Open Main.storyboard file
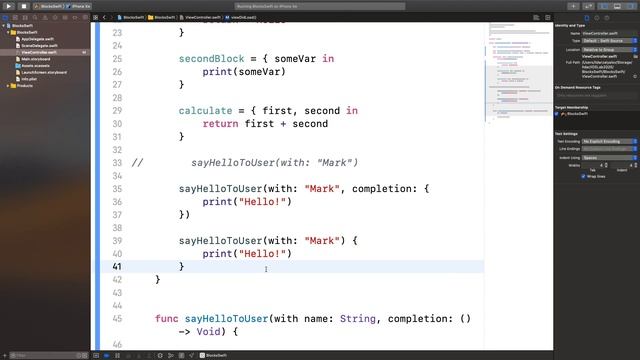The image size is (640, 360). [36, 59]
